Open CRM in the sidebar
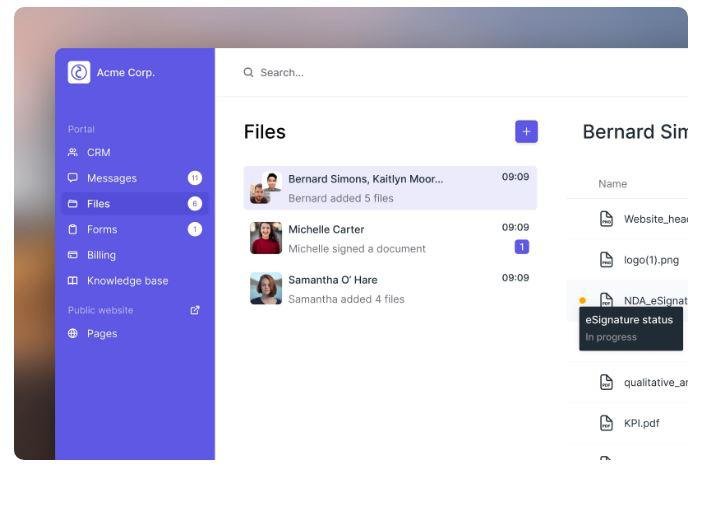The width and height of the screenshot is (722, 506). coord(98,153)
